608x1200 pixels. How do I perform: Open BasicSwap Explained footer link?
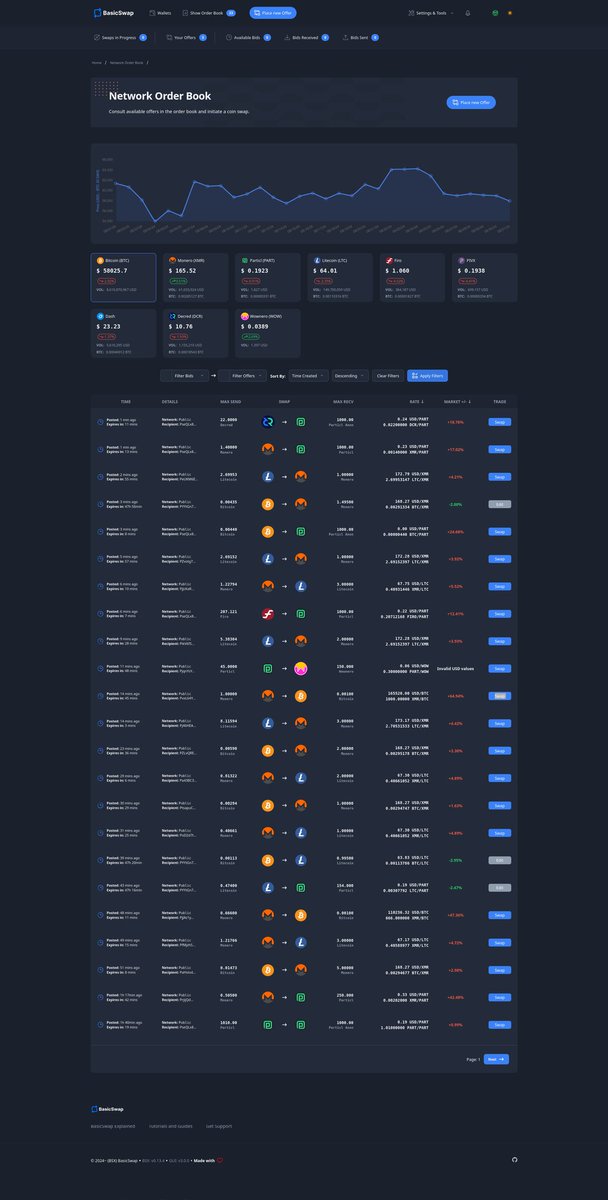point(113,1126)
